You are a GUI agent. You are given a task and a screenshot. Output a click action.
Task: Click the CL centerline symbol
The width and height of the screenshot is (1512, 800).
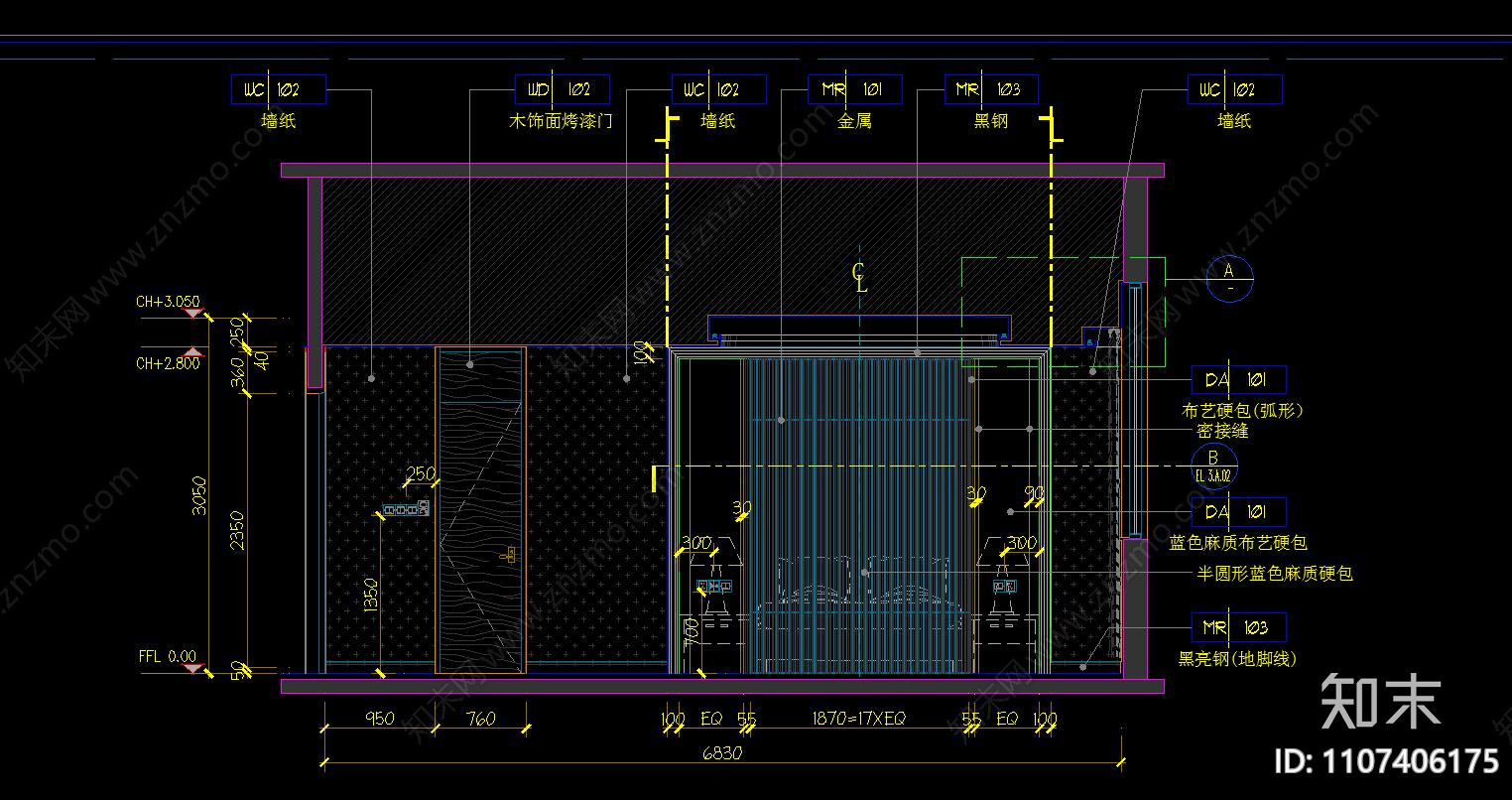pyautogui.click(x=859, y=277)
